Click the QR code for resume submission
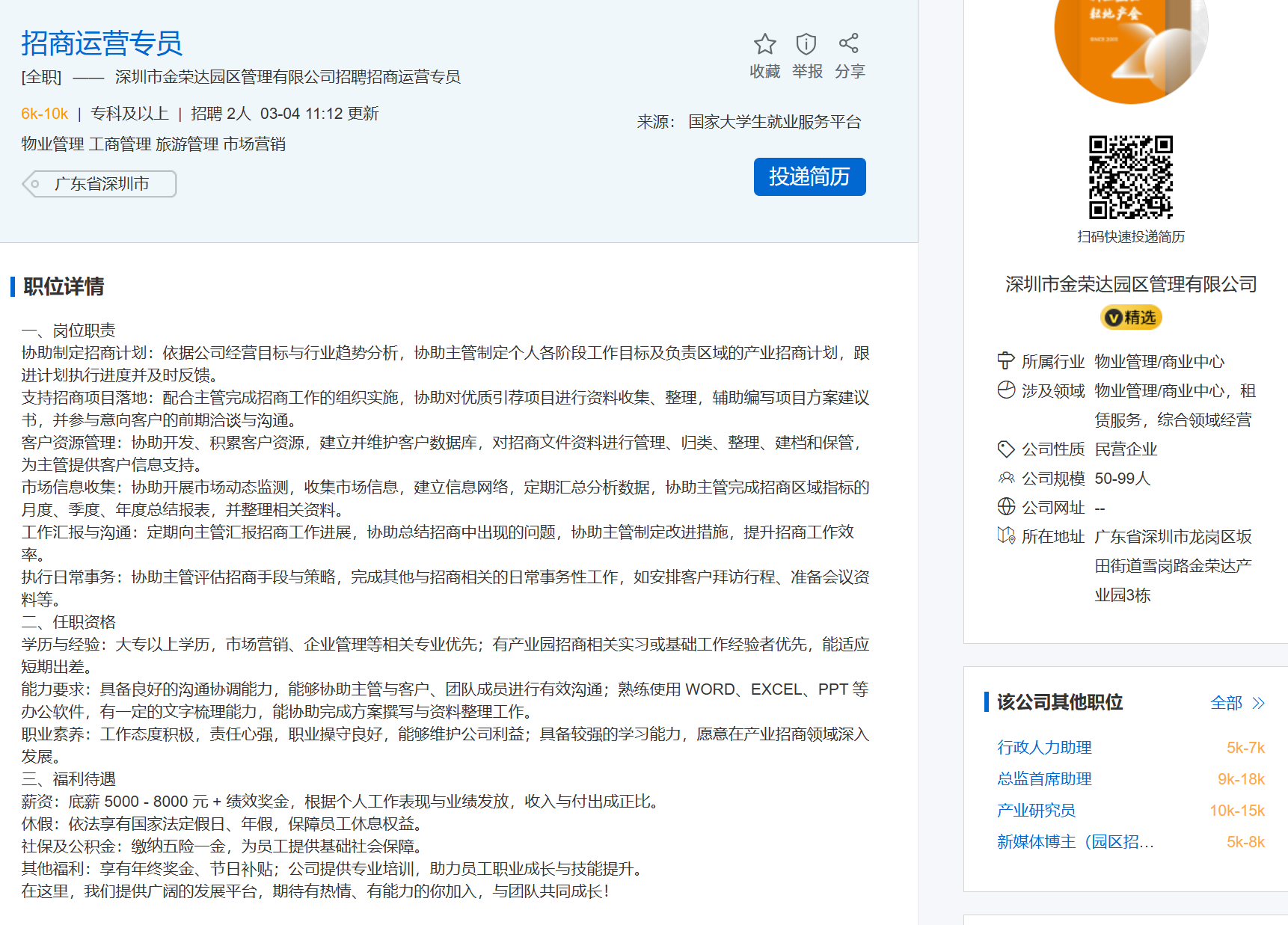Screen dimensions: 1288x925 [x=1130, y=177]
